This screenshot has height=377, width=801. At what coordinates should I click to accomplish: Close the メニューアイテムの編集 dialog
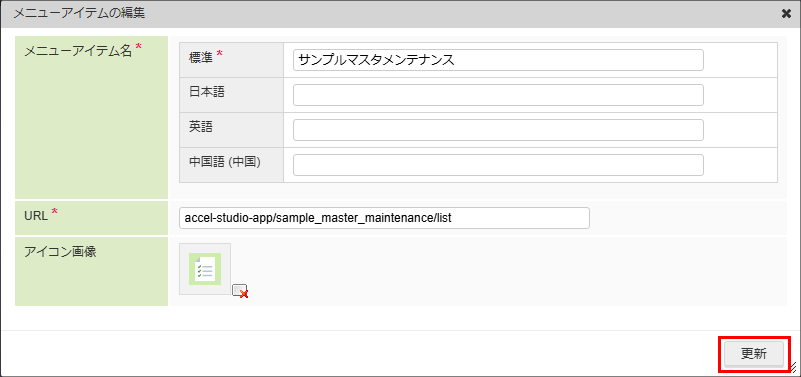tap(786, 14)
